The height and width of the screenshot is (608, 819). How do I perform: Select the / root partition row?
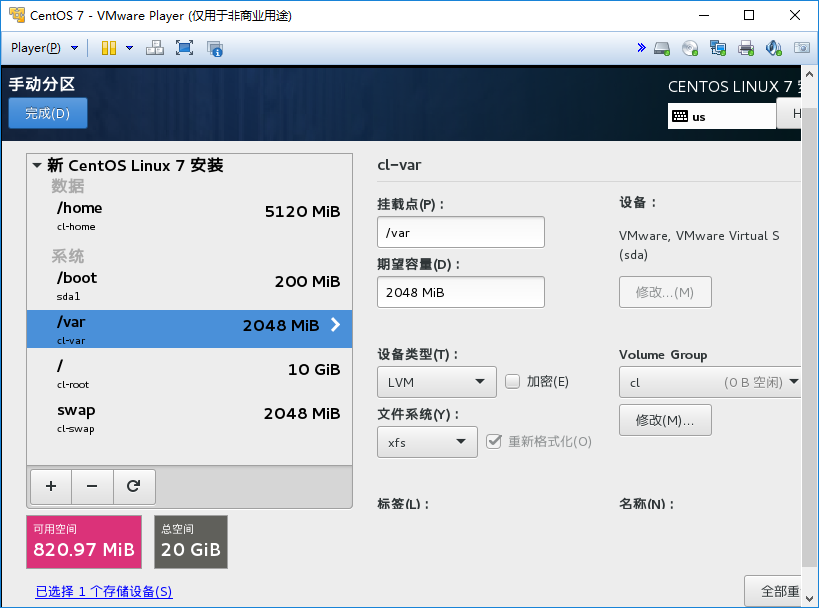190,373
